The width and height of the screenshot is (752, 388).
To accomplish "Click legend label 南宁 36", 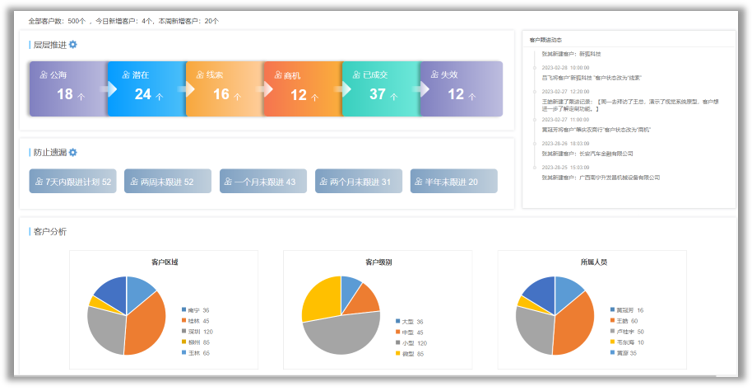I will point(199,310).
